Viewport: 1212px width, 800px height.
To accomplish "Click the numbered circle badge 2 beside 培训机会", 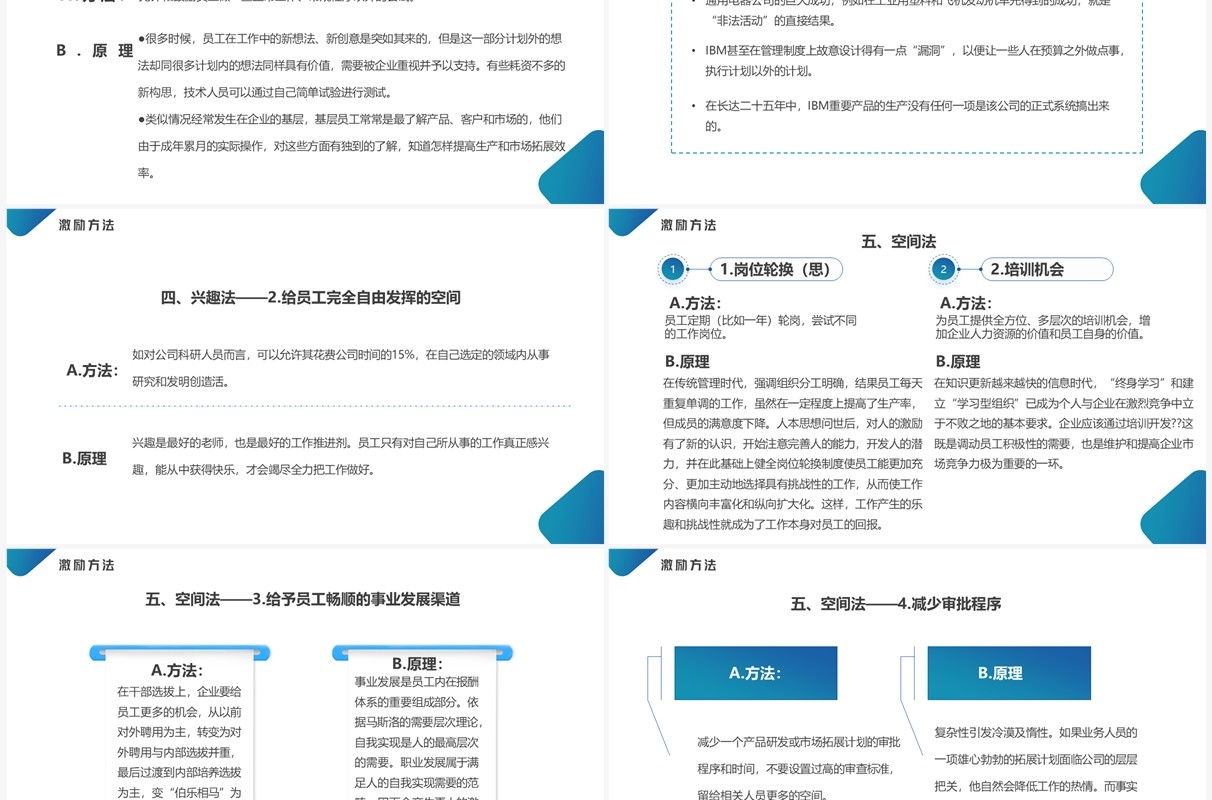I will point(943,269).
